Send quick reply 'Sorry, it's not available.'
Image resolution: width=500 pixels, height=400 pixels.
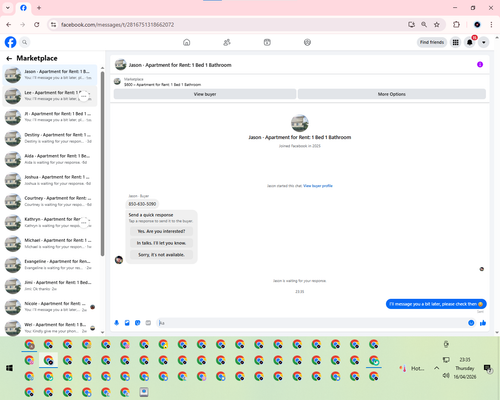[x=161, y=255]
